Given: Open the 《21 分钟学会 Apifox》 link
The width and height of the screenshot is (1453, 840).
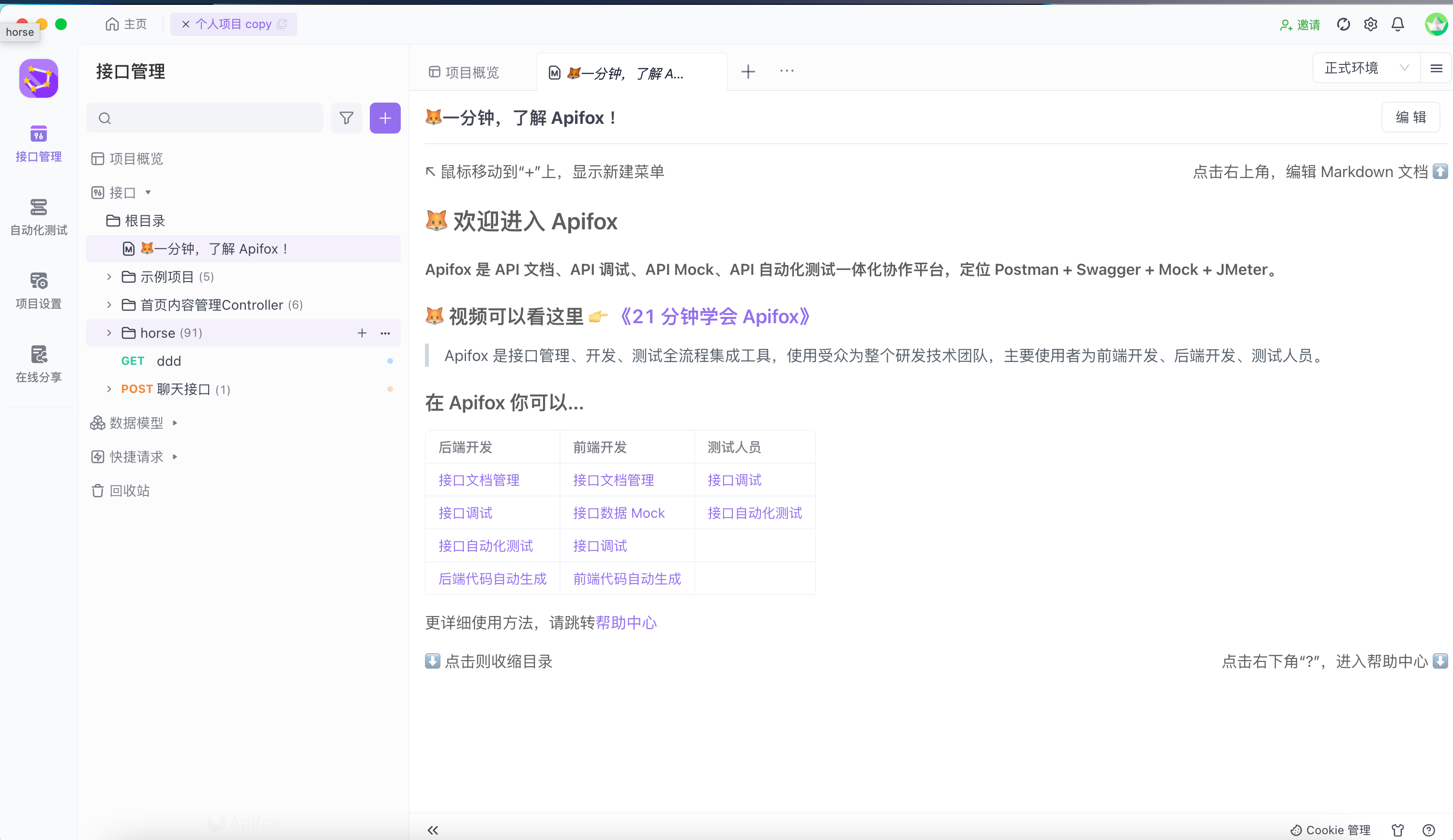Looking at the screenshot, I should [x=714, y=316].
